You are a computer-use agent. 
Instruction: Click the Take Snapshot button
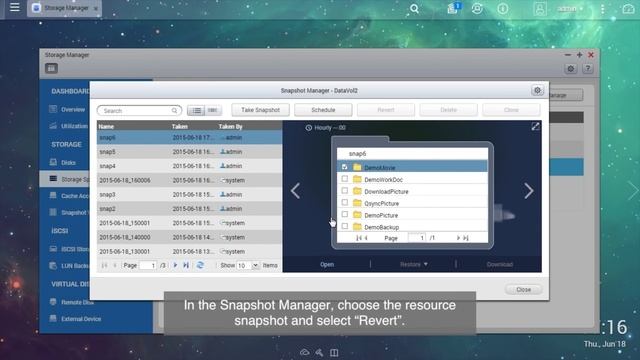(x=260, y=110)
